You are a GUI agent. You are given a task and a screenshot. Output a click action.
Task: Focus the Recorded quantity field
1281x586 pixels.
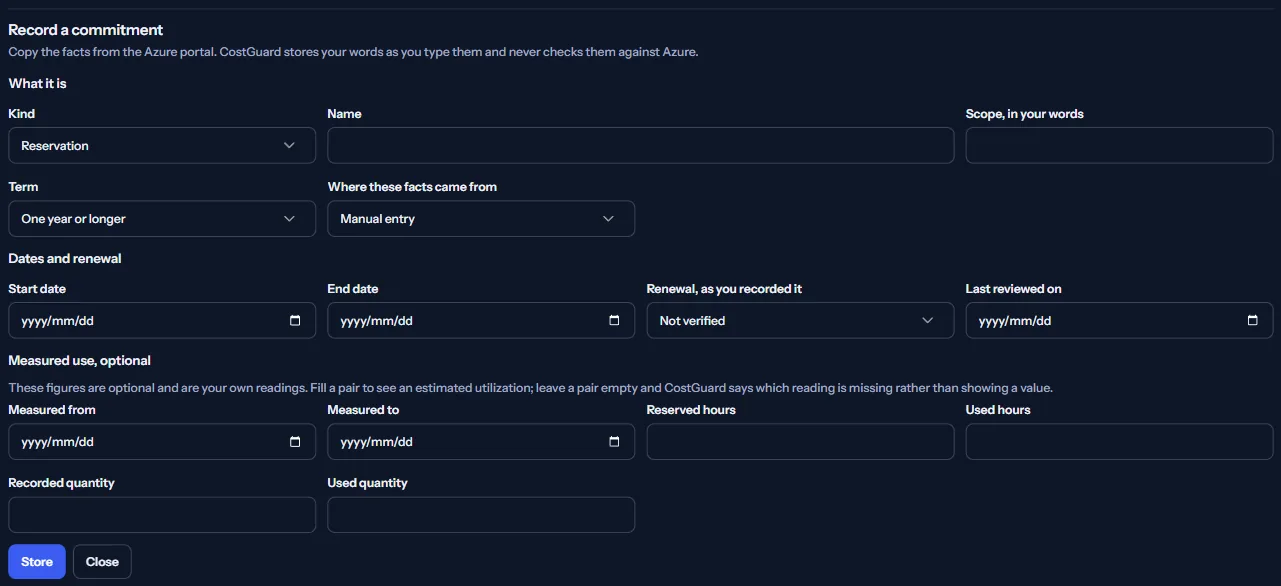click(x=162, y=515)
